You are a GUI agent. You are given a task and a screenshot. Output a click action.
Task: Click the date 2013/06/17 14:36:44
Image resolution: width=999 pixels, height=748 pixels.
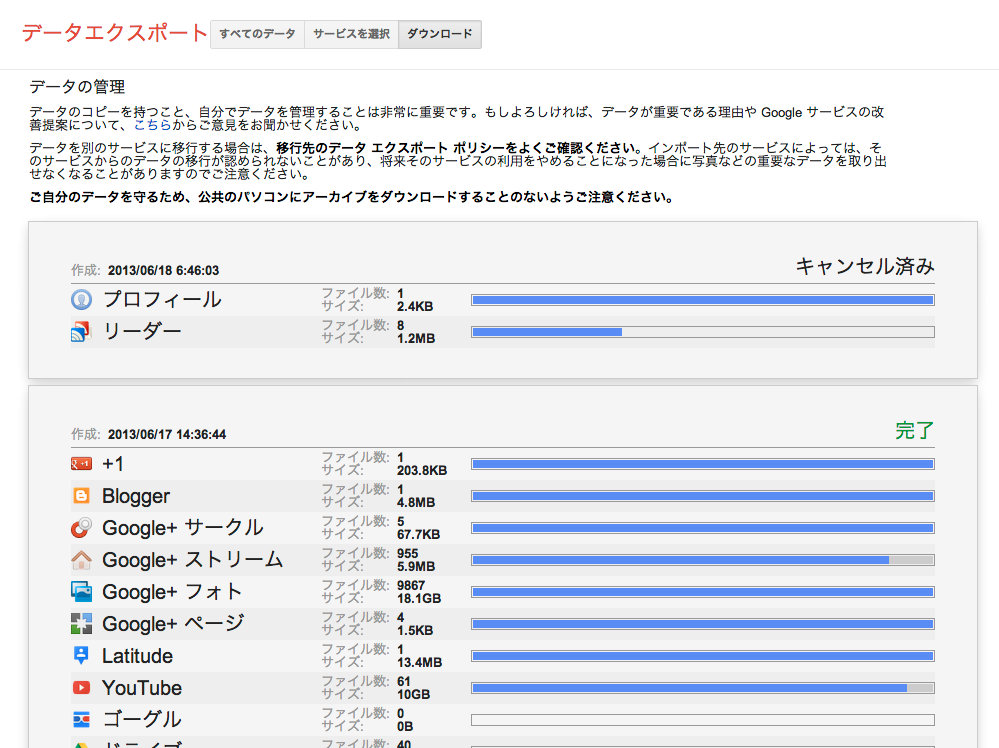tap(167, 435)
